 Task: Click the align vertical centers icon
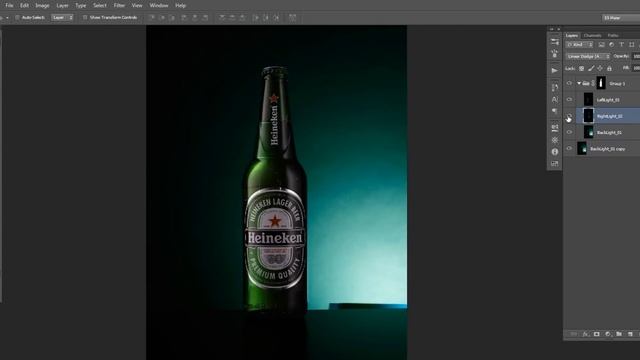pos(162,18)
